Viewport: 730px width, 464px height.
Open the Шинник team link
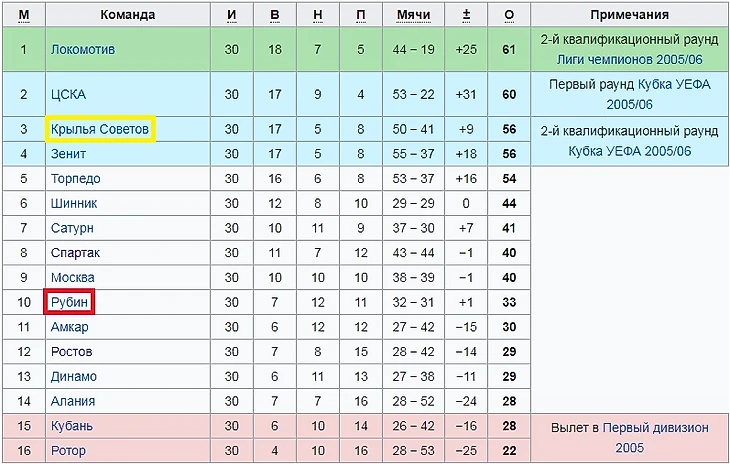[x=74, y=203]
